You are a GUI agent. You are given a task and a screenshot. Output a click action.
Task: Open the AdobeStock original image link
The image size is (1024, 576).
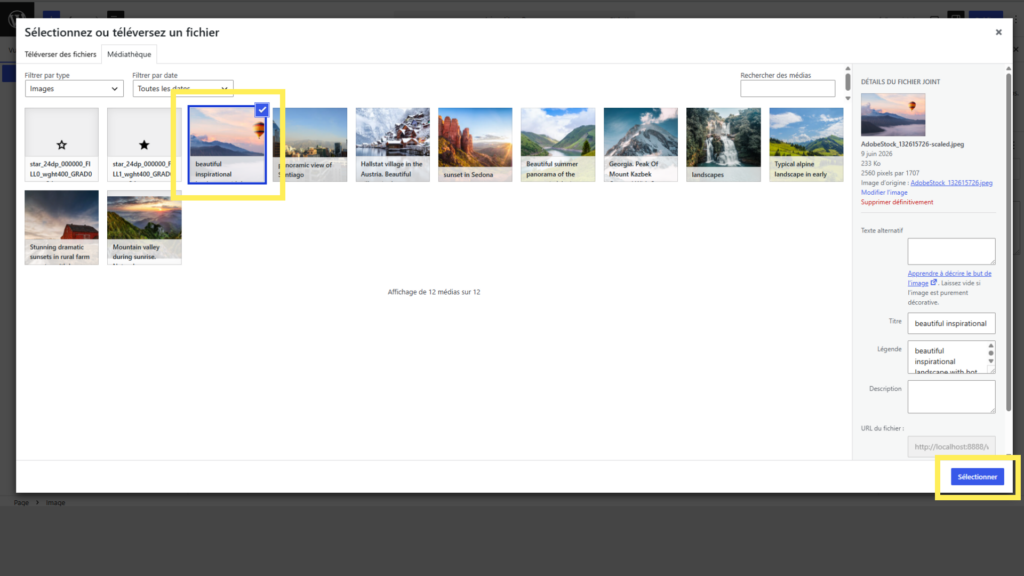click(x=951, y=183)
